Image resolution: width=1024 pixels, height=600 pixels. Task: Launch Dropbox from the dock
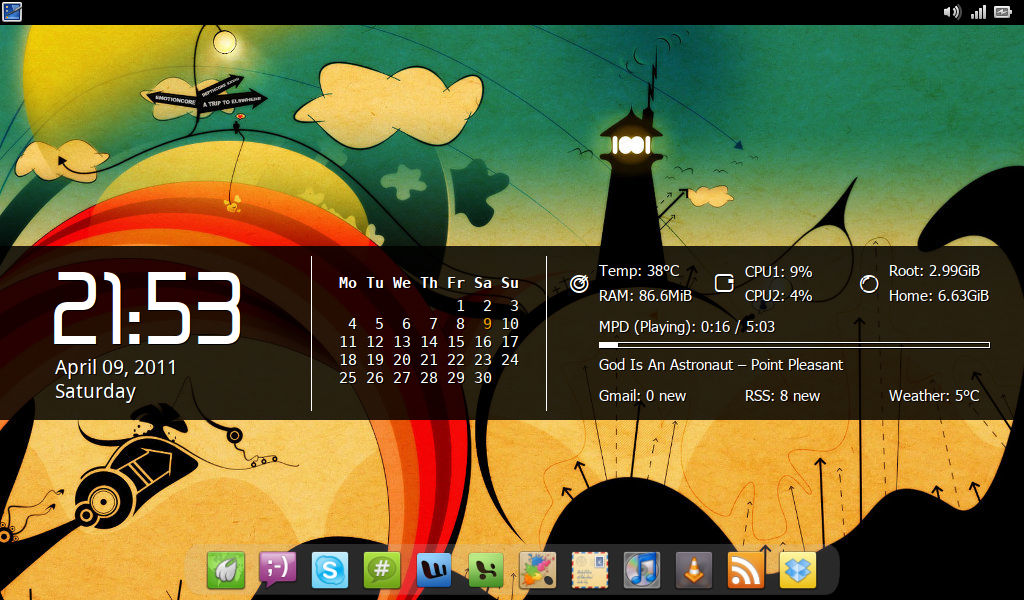tap(798, 570)
